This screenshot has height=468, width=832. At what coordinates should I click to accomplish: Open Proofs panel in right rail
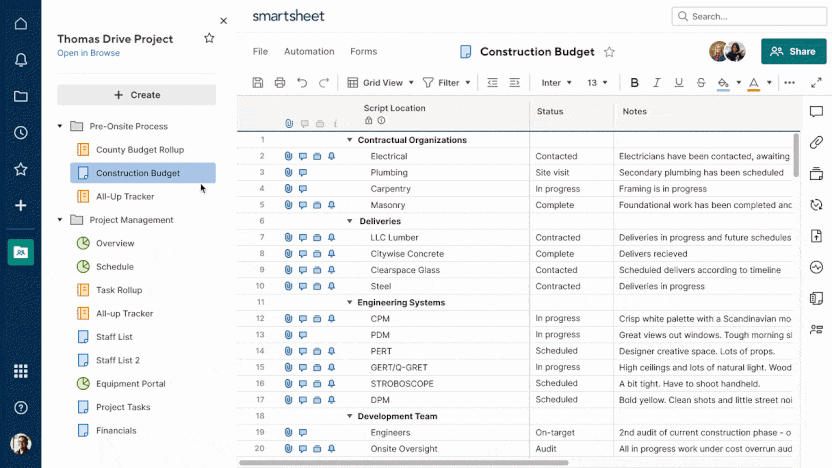816,174
